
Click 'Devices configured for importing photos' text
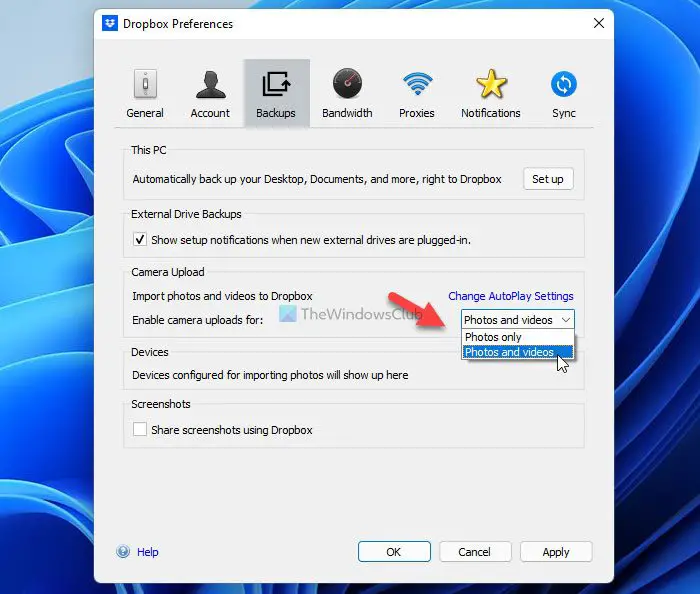(x=270, y=375)
